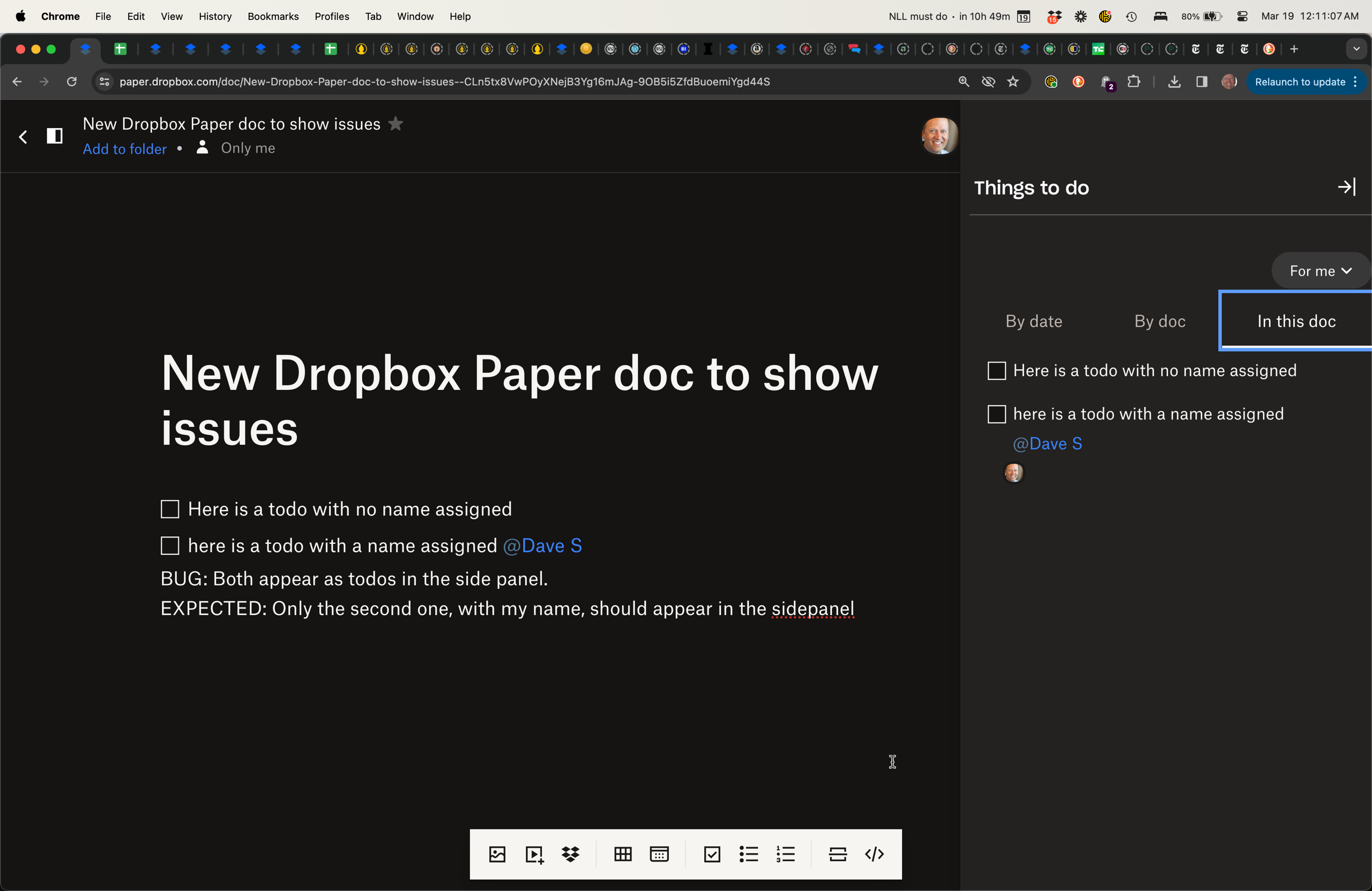Viewport: 1372px width, 891px height.
Task: Insert a code block
Action: [x=874, y=854]
